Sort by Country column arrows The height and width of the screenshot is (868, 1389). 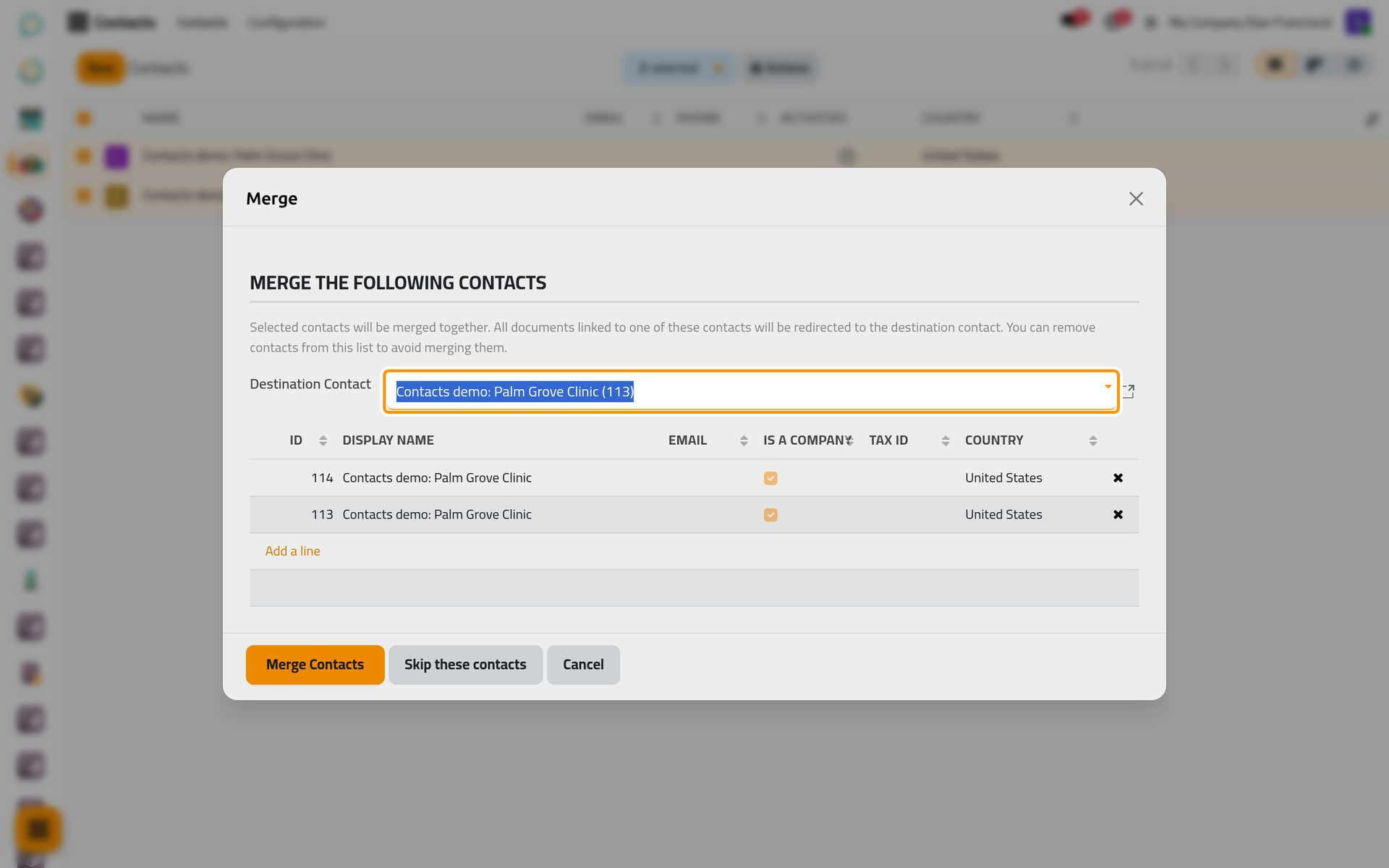click(x=1093, y=441)
